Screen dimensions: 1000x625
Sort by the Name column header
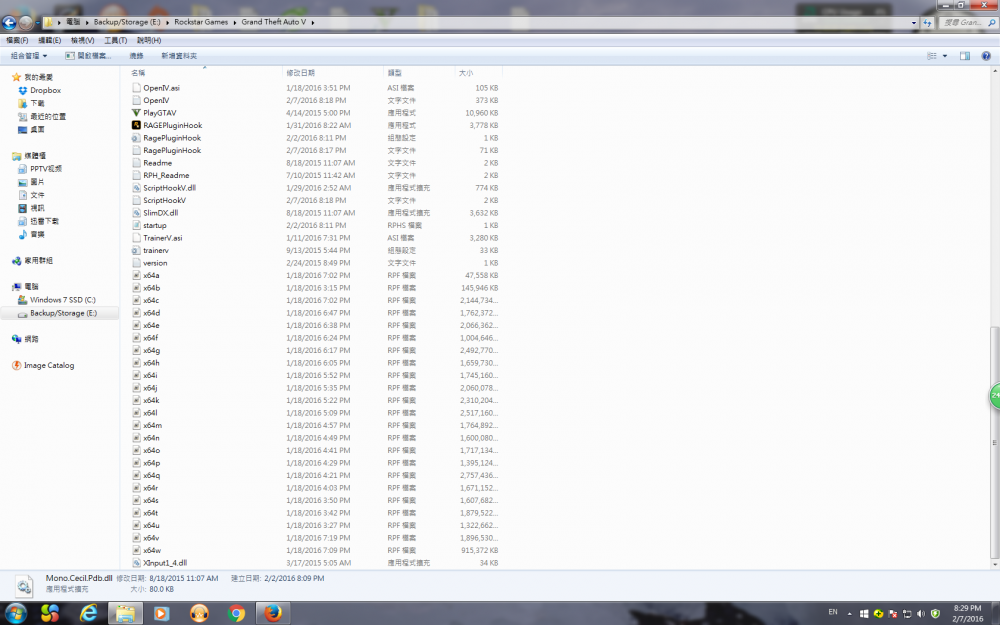204,73
